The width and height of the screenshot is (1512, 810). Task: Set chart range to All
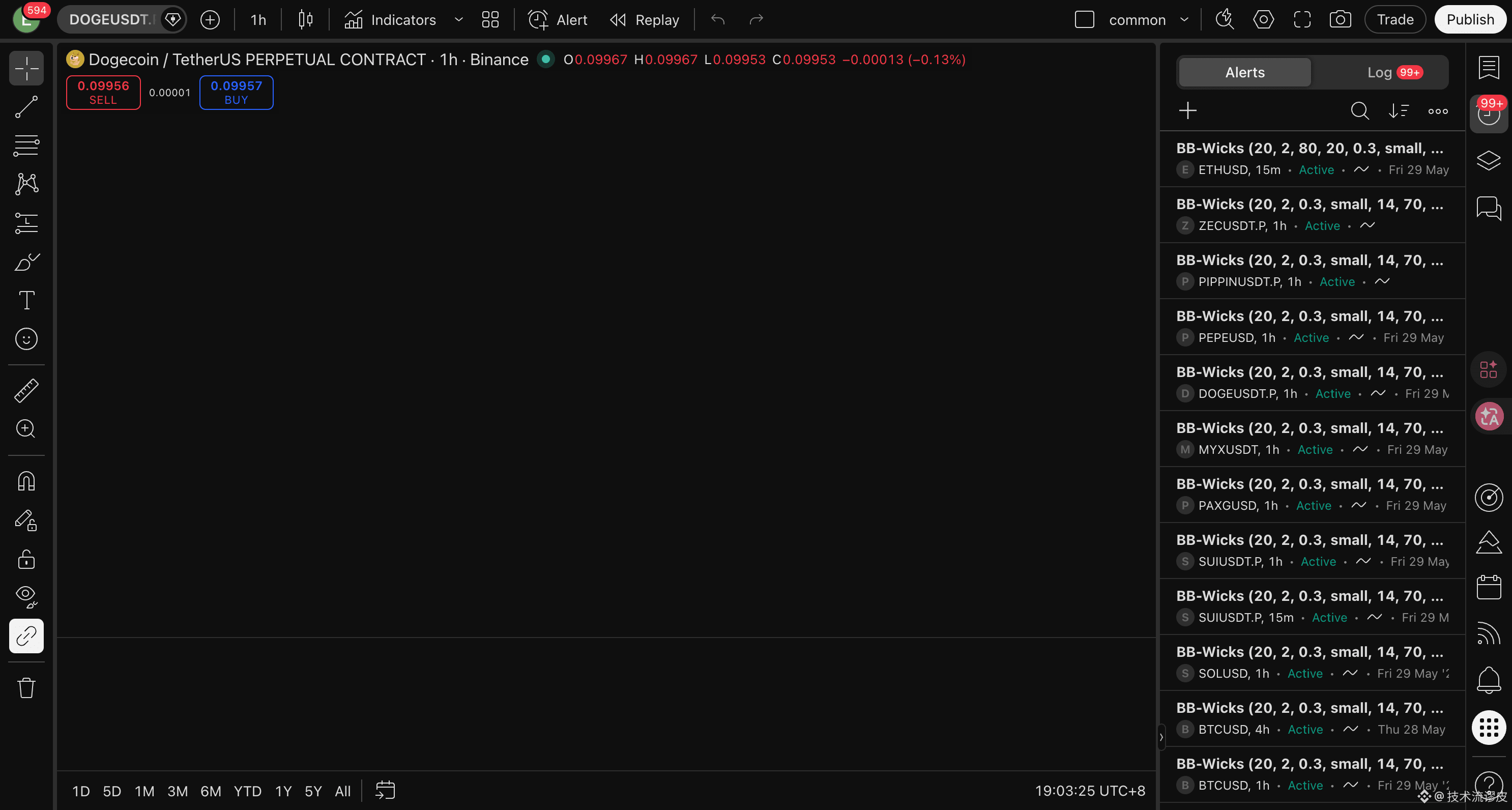click(x=343, y=791)
